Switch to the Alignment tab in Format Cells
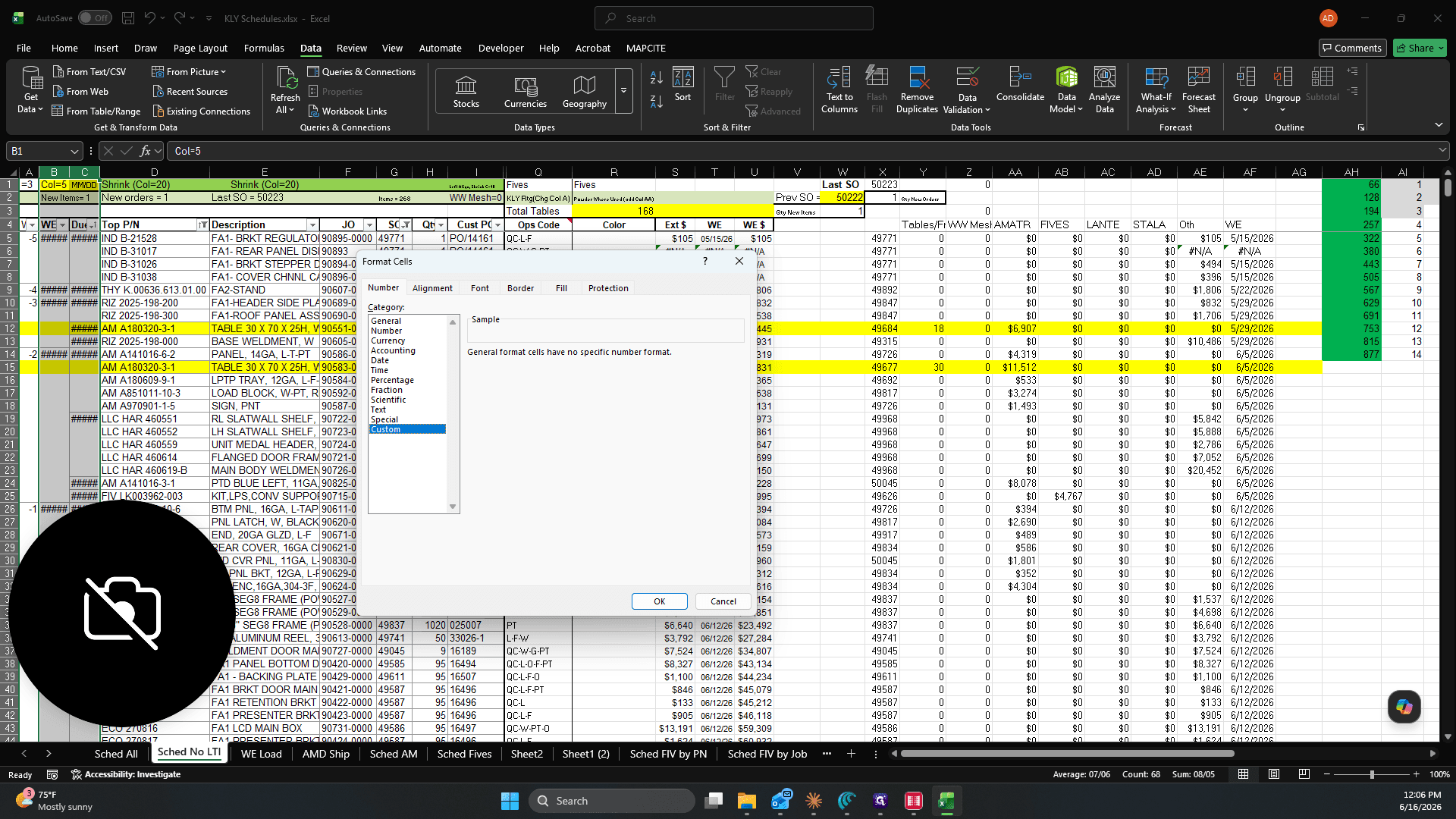 [x=432, y=288]
